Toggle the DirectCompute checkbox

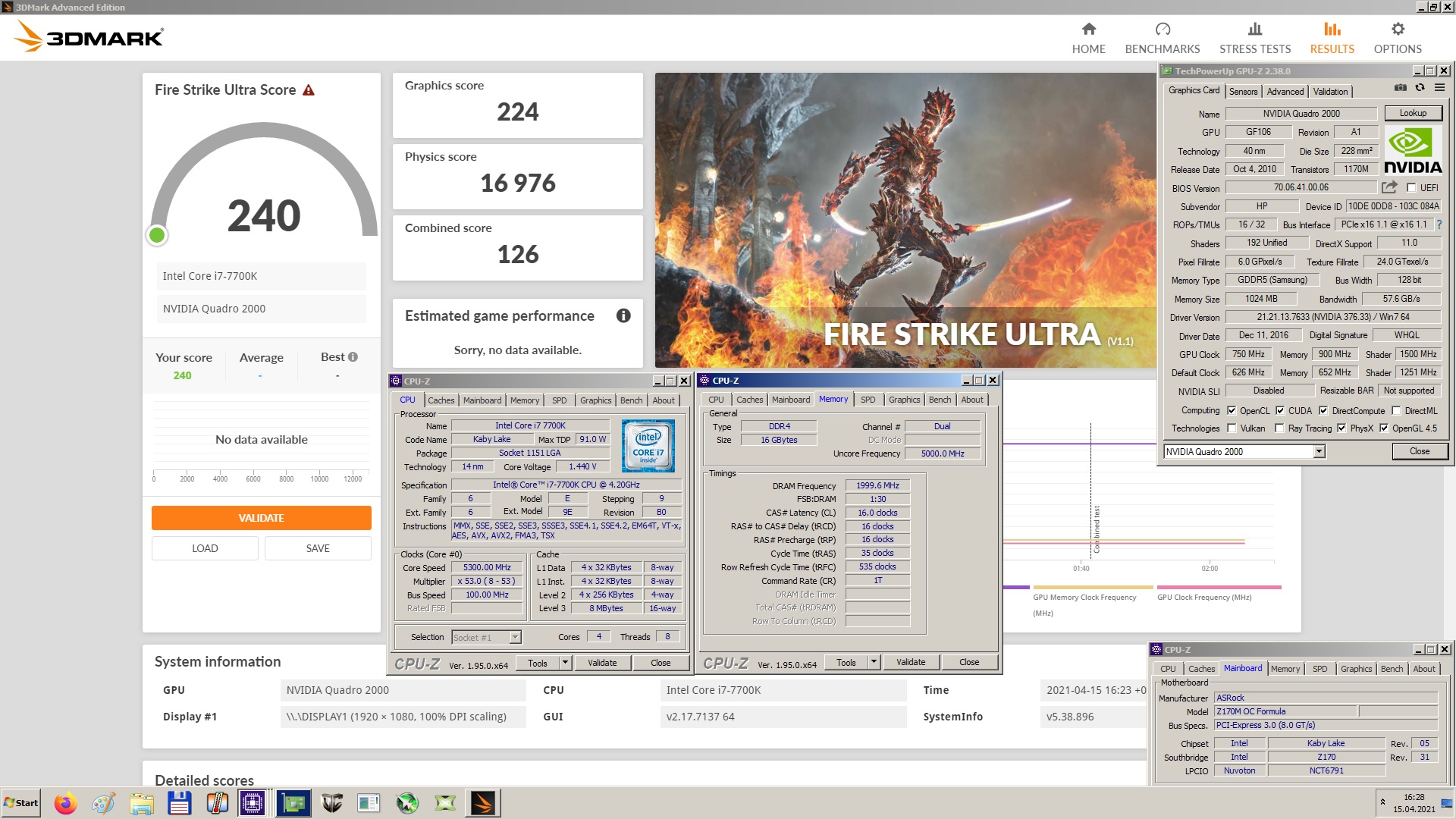(x=1323, y=410)
